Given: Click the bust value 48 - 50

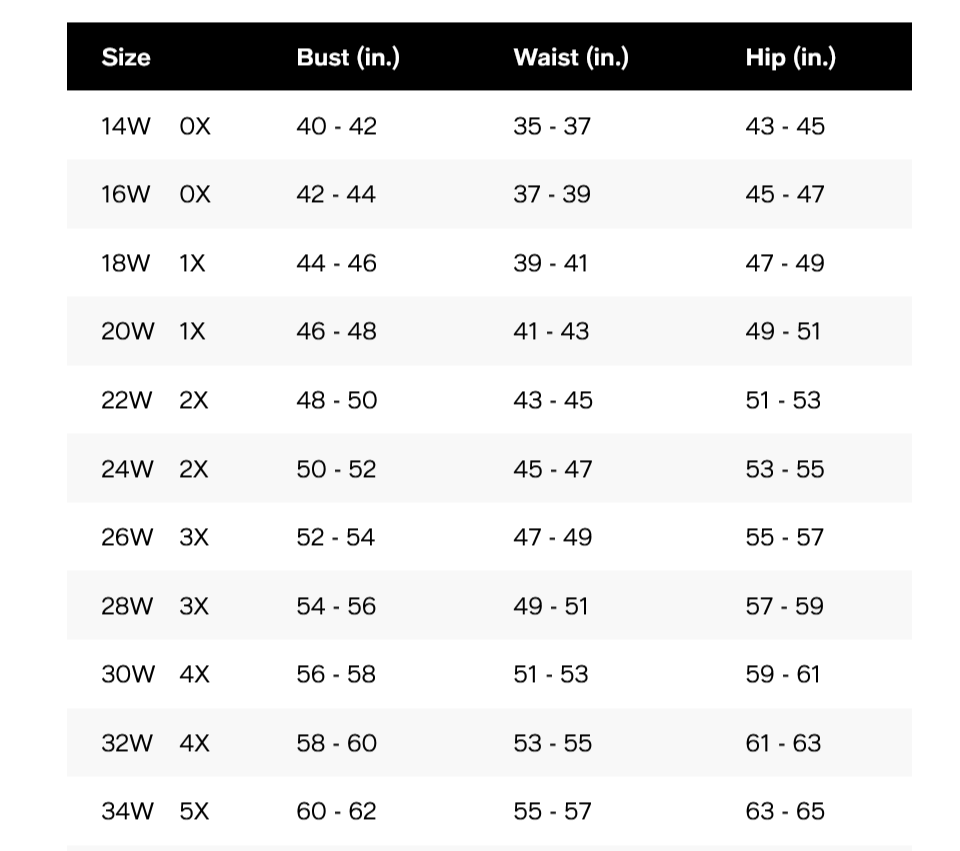Looking at the screenshot, I should tap(336, 400).
